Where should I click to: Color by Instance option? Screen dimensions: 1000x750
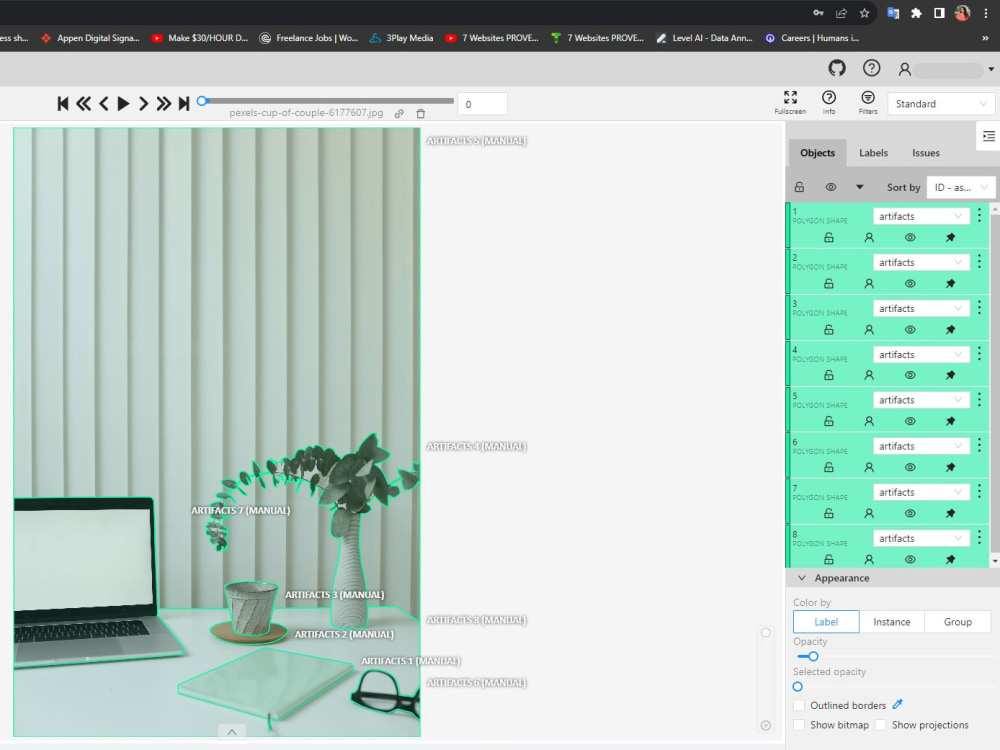point(892,622)
